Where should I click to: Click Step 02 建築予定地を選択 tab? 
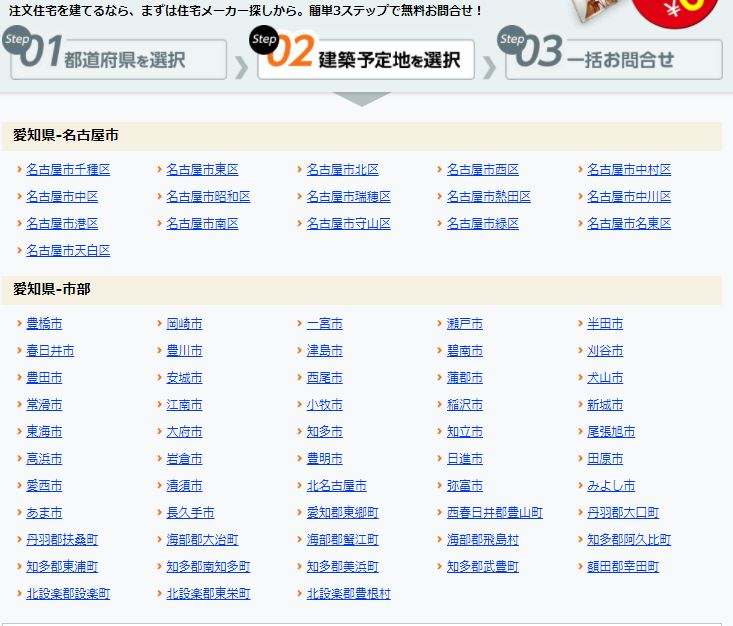(x=365, y=58)
